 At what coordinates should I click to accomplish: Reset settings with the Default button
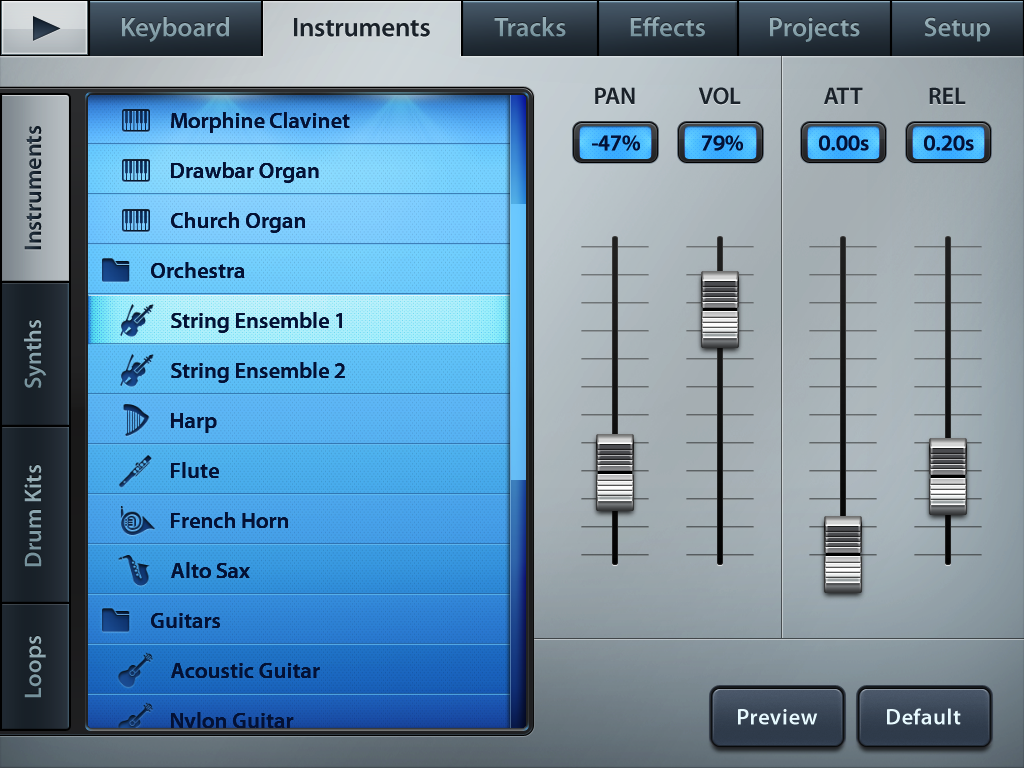coord(923,717)
